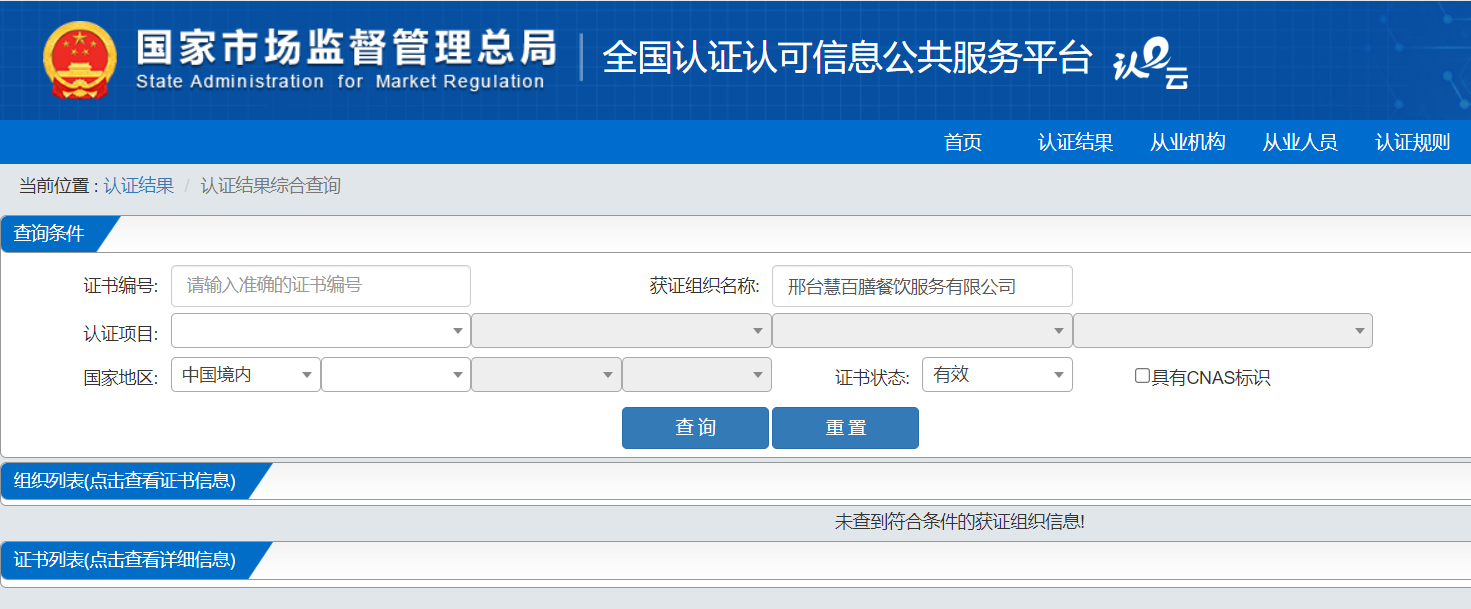Open the third 认证项目 dropdown

[922, 330]
